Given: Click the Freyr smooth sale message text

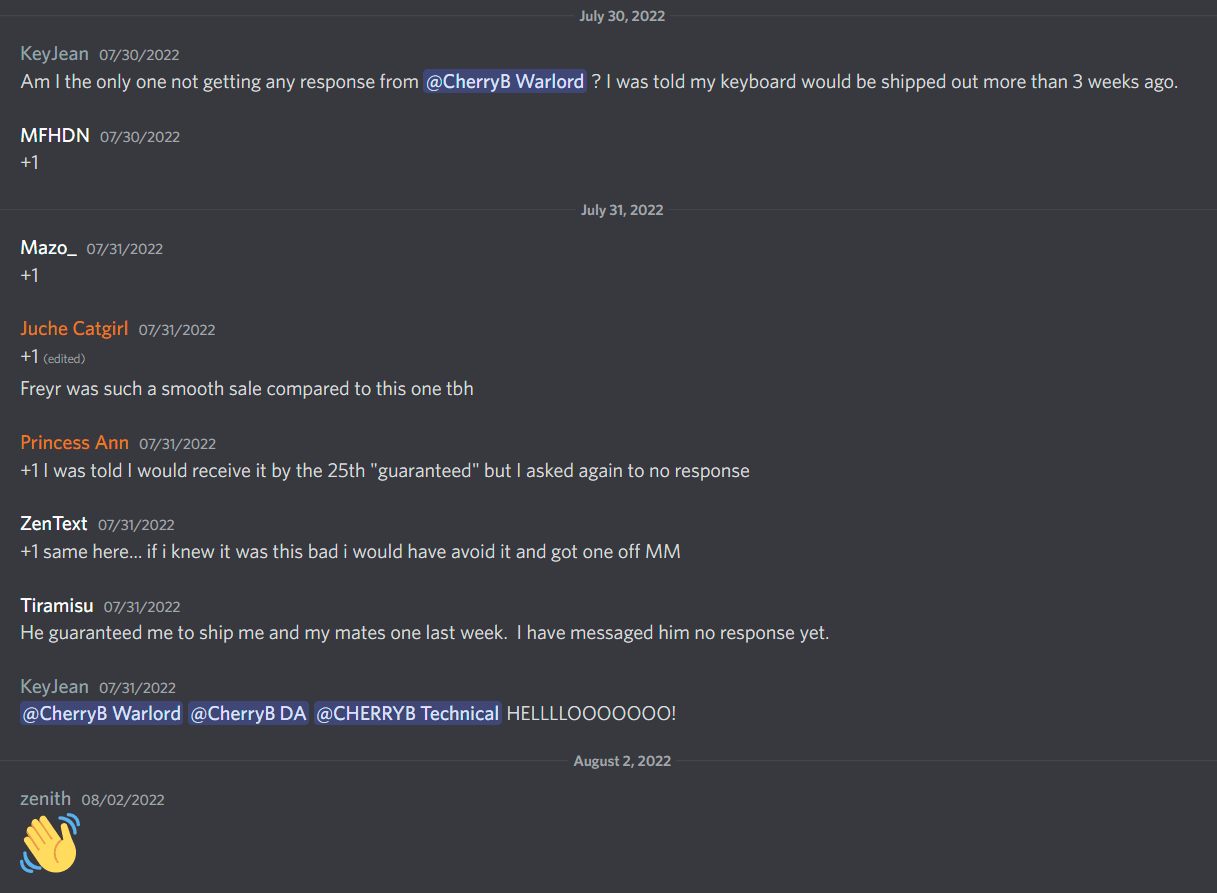Looking at the screenshot, I should tap(247, 389).
